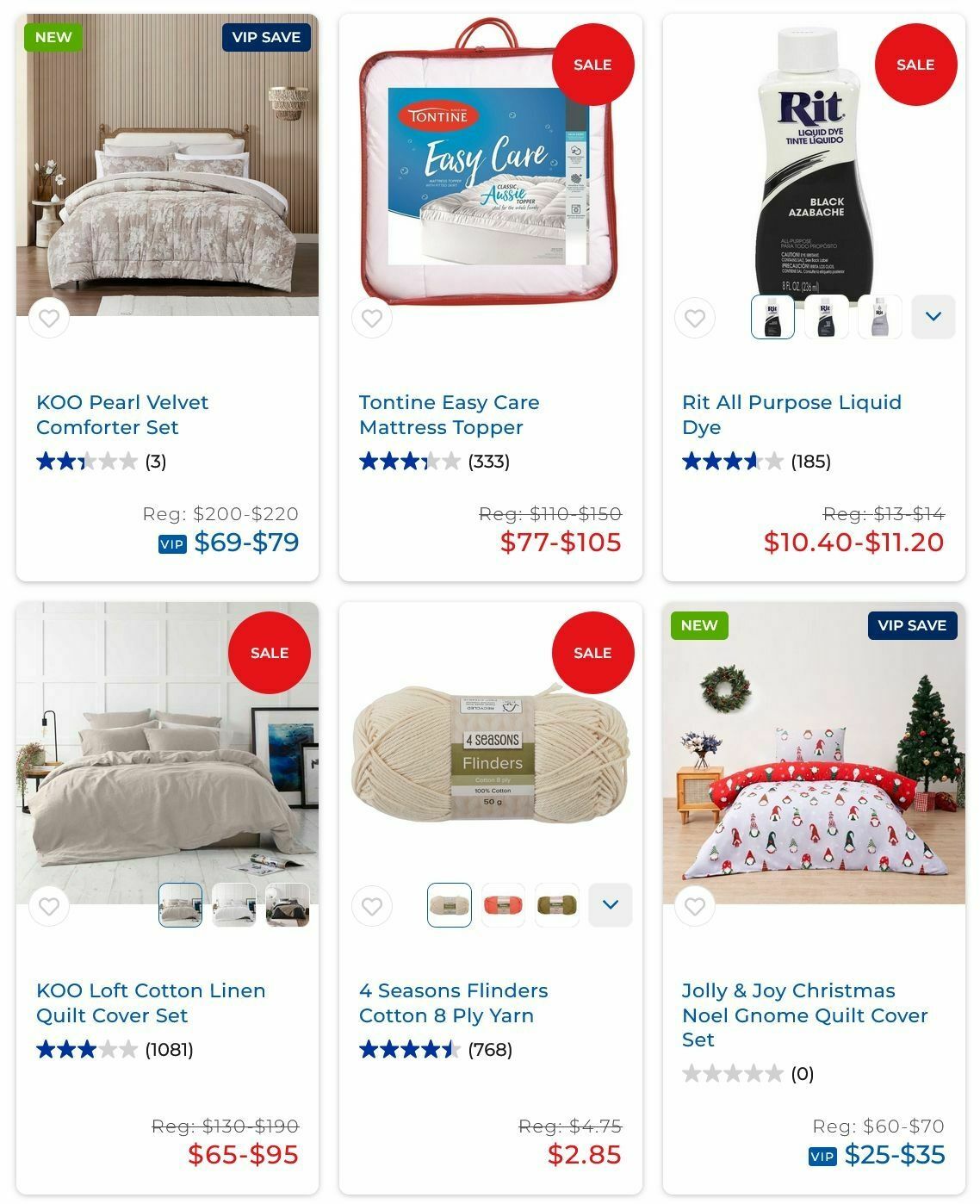Image resolution: width=980 pixels, height=1204 pixels.
Task: Click heart icon on 4 Seasons Flinders Yarn
Action: pos(372,906)
